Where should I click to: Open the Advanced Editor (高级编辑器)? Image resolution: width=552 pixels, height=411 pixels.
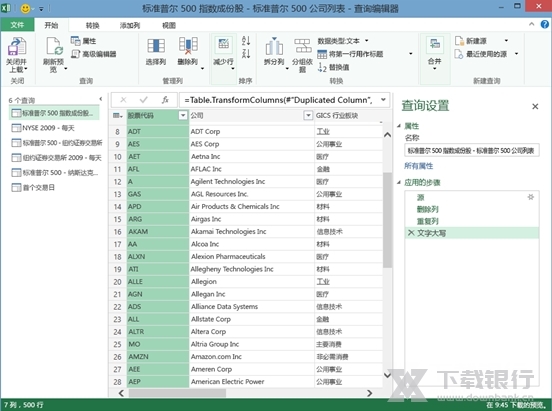click(x=94, y=54)
